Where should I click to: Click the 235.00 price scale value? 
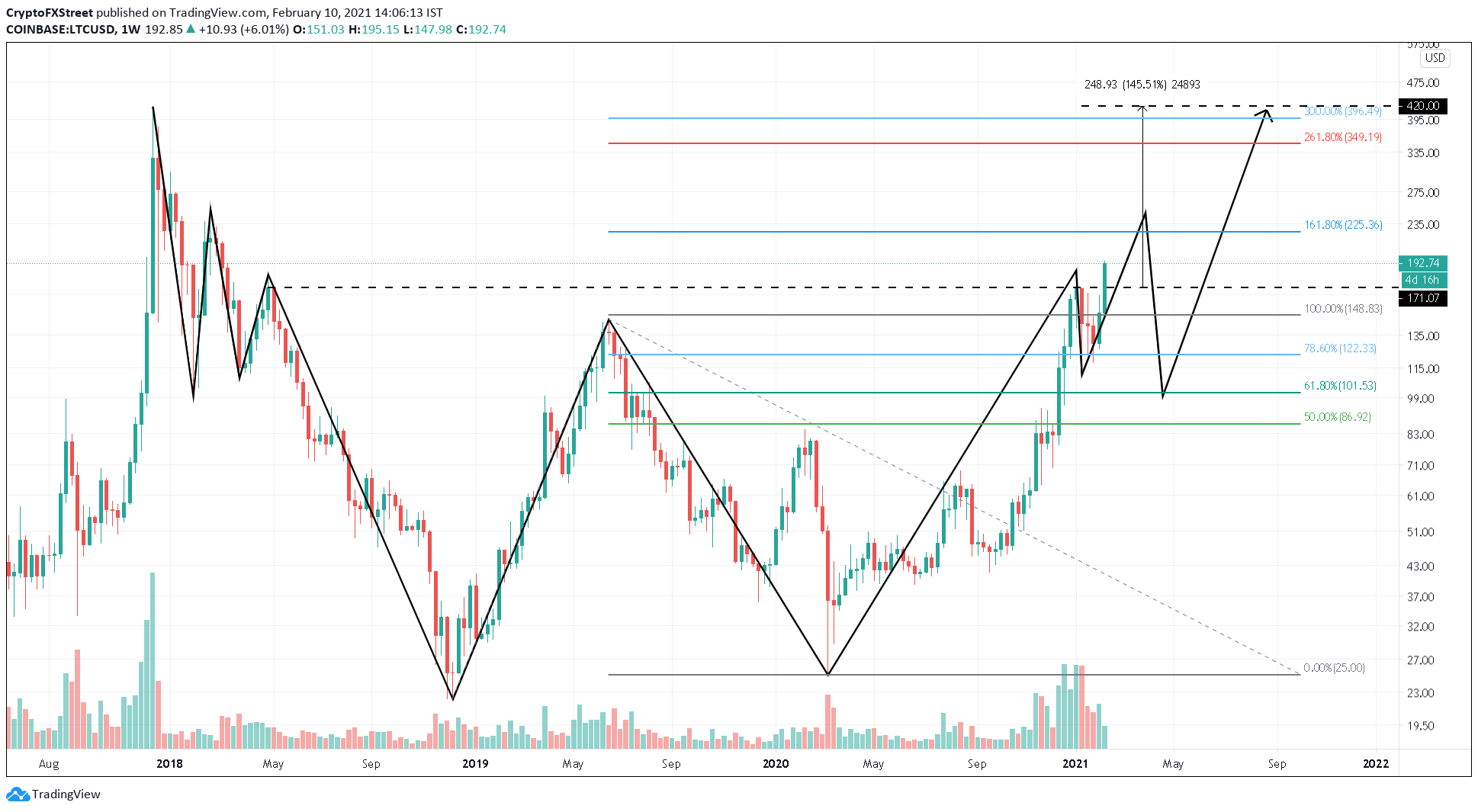[1423, 225]
